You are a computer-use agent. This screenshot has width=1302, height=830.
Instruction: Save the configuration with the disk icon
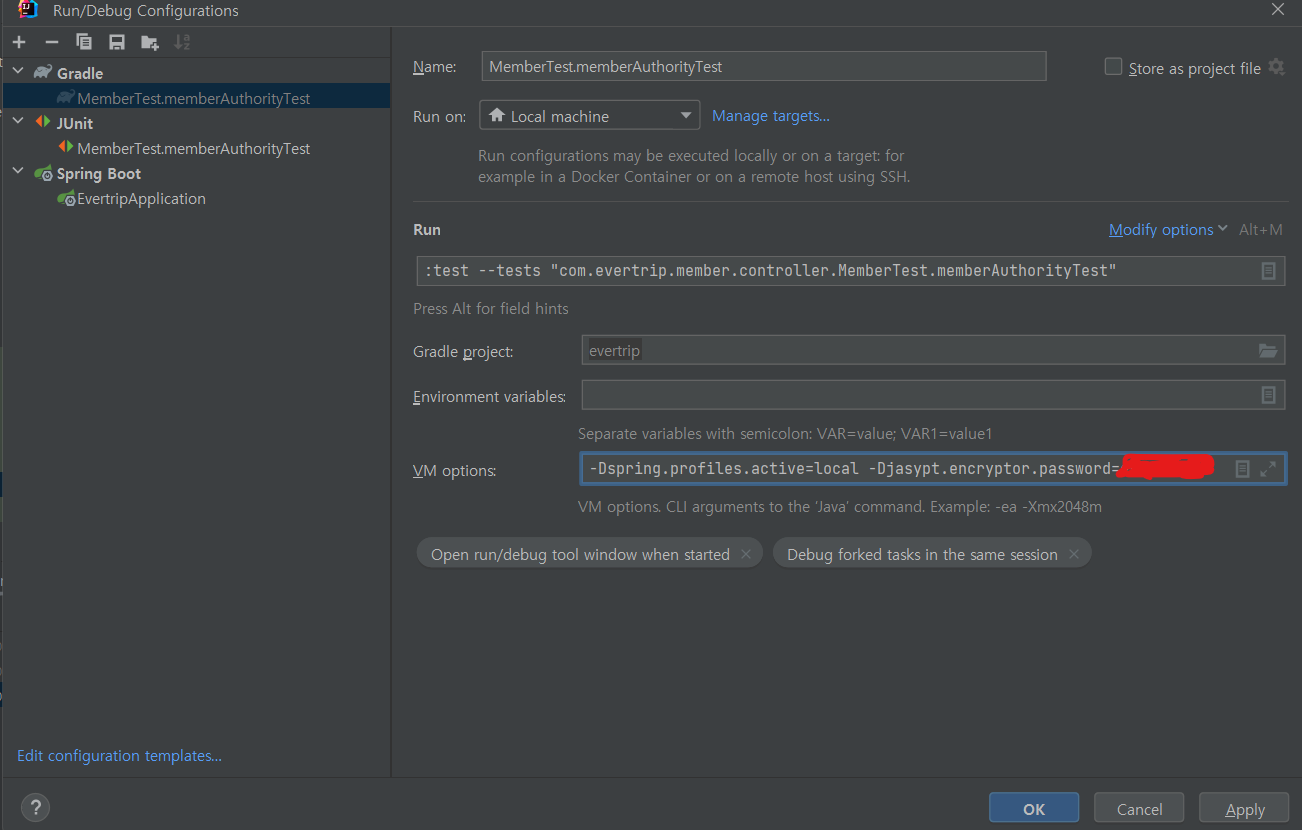(x=117, y=42)
